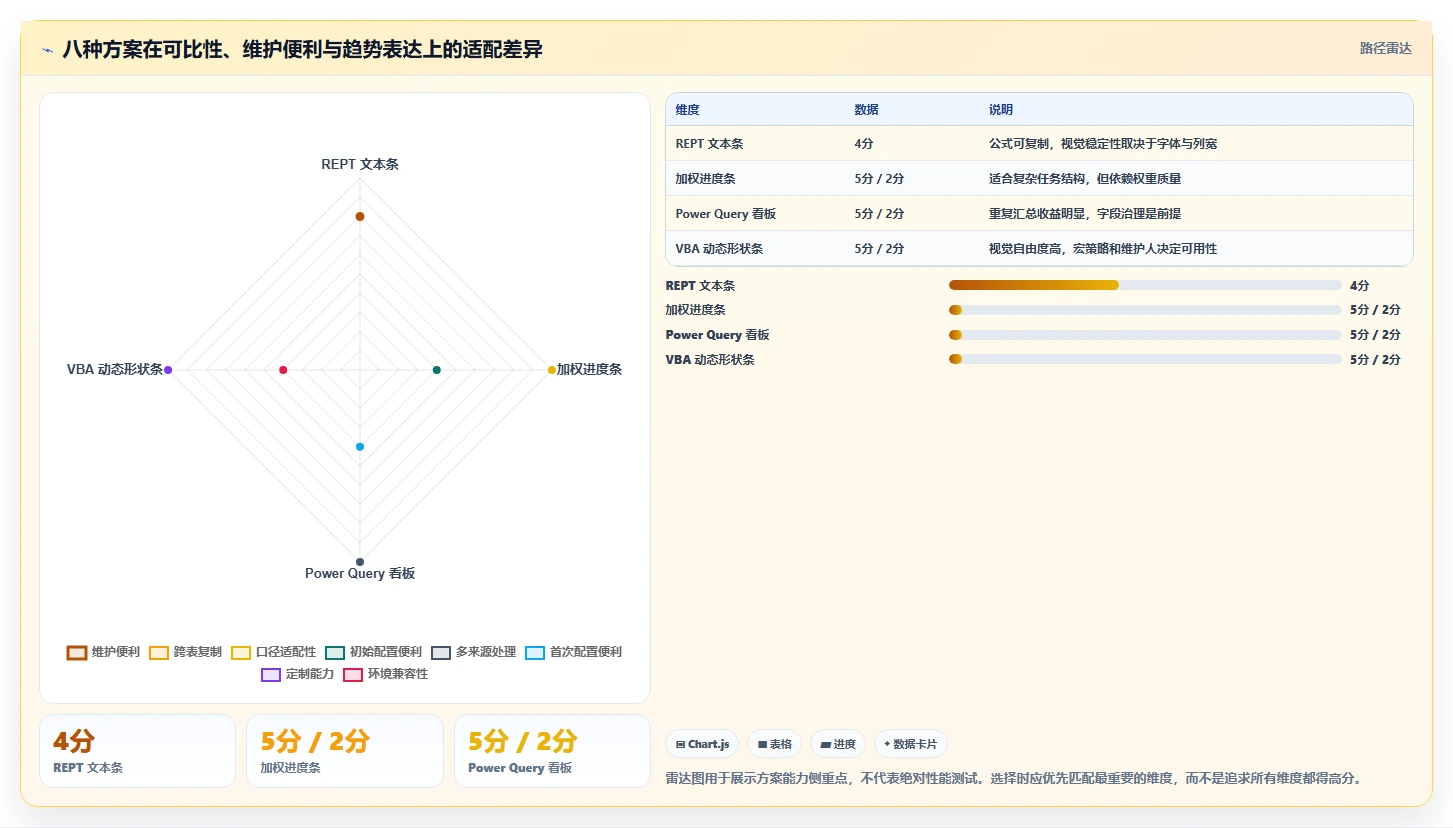The width and height of the screenshot is (1453, 828).
Task: Click the lightning icon beside the title
Action: click(47, 50)
